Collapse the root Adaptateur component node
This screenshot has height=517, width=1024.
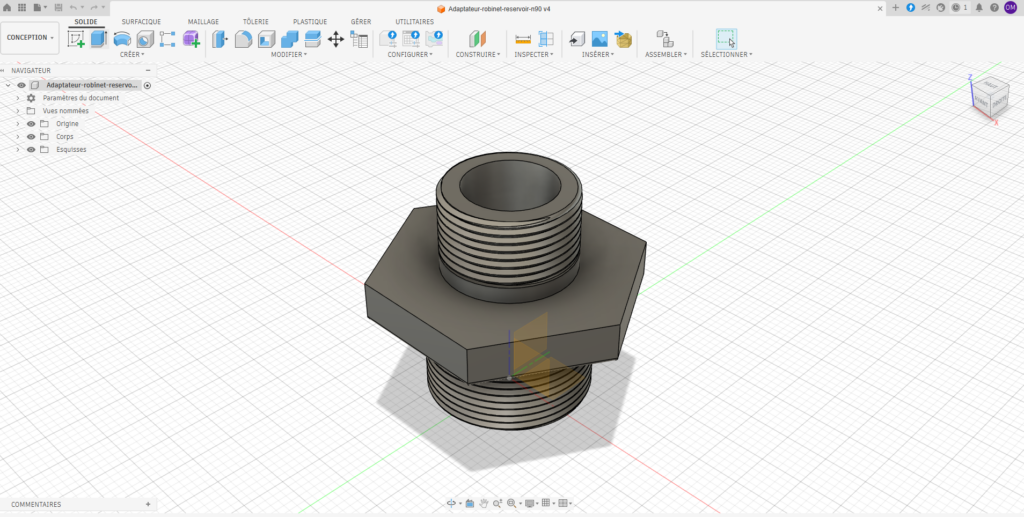coord(8,85)
